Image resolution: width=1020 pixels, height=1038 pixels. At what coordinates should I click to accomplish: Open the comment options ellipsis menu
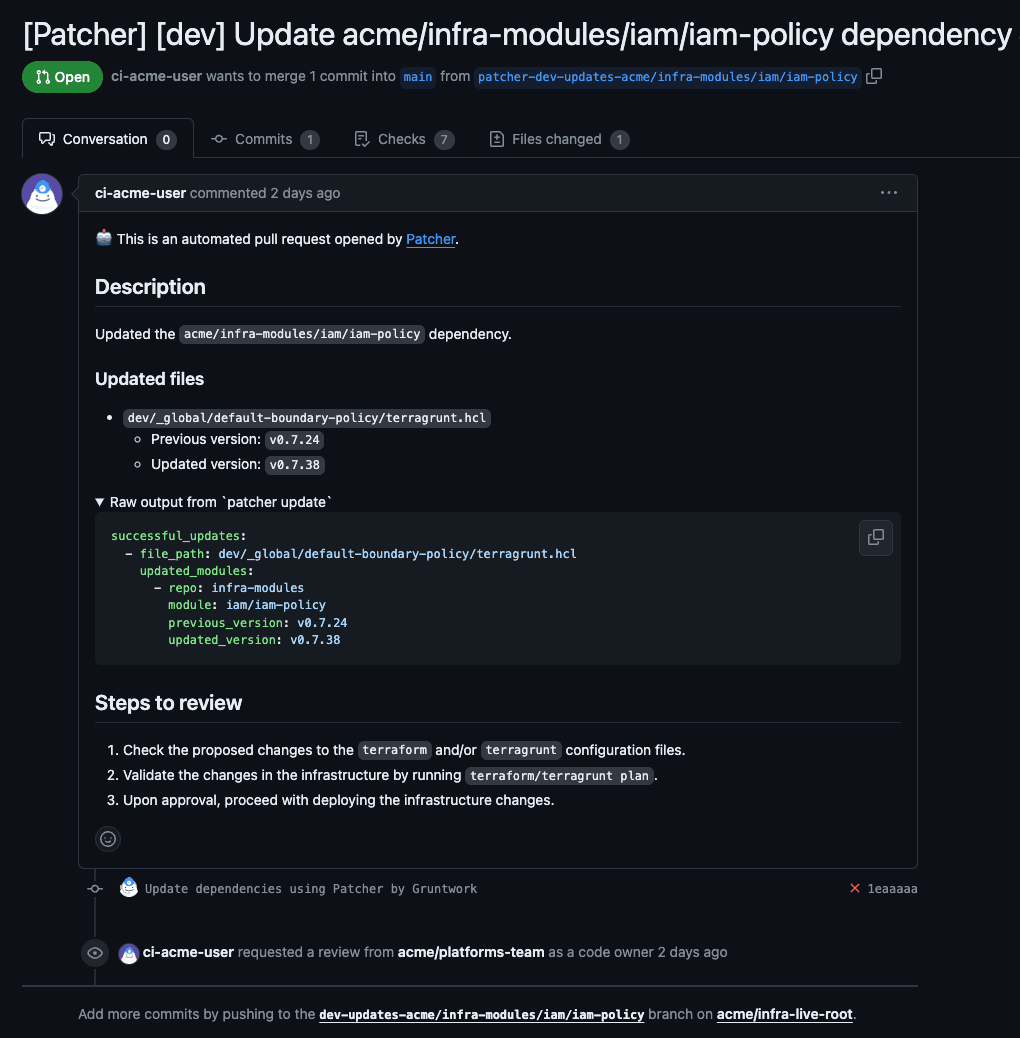[889, 193]
